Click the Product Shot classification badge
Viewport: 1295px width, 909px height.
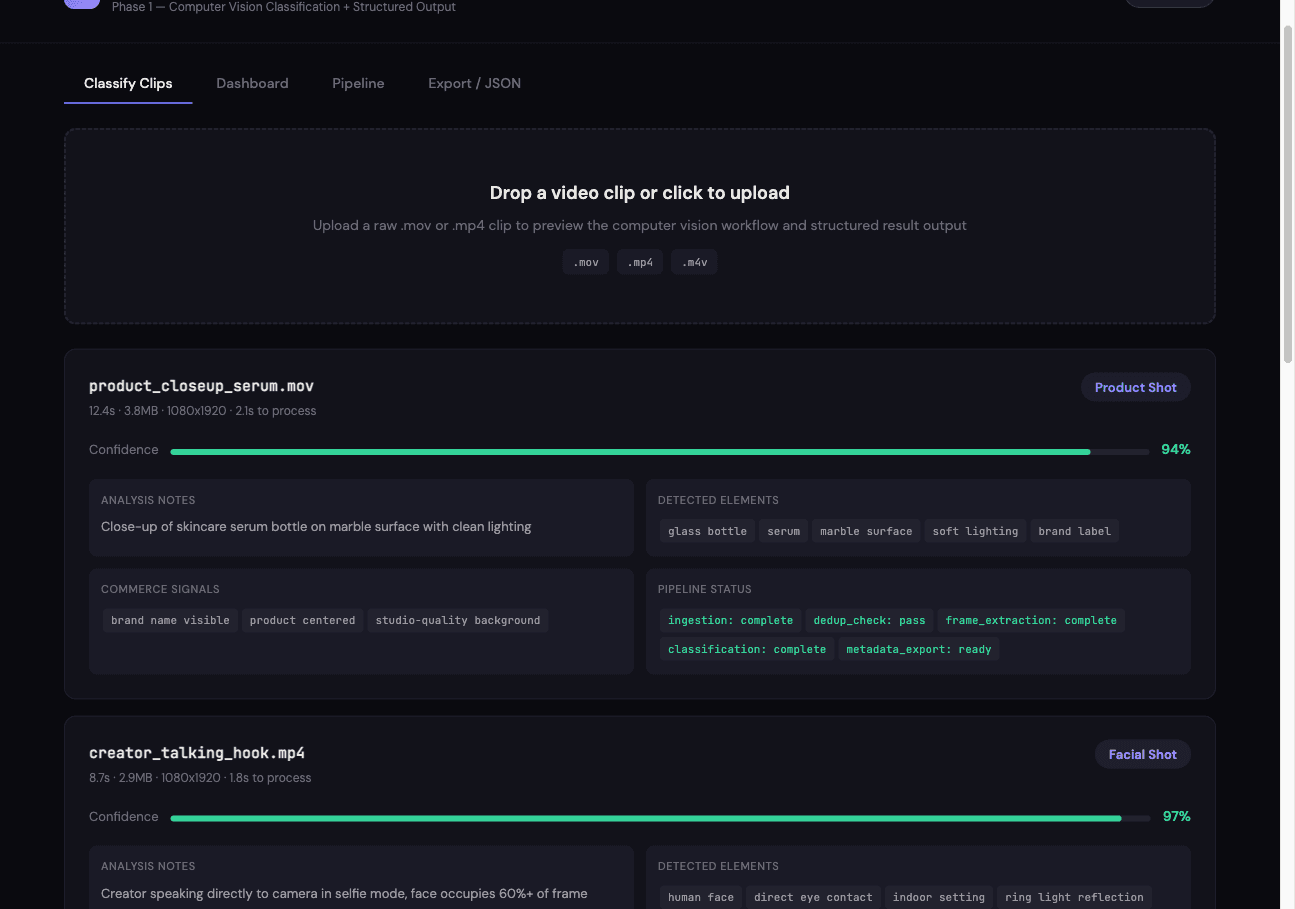click(1135, 387)
